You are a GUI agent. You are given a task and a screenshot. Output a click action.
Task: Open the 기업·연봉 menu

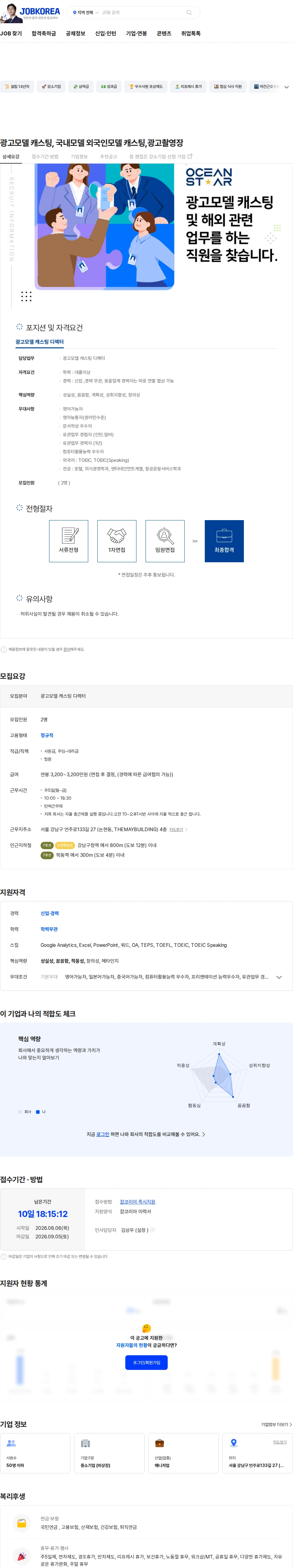[136, 34]
